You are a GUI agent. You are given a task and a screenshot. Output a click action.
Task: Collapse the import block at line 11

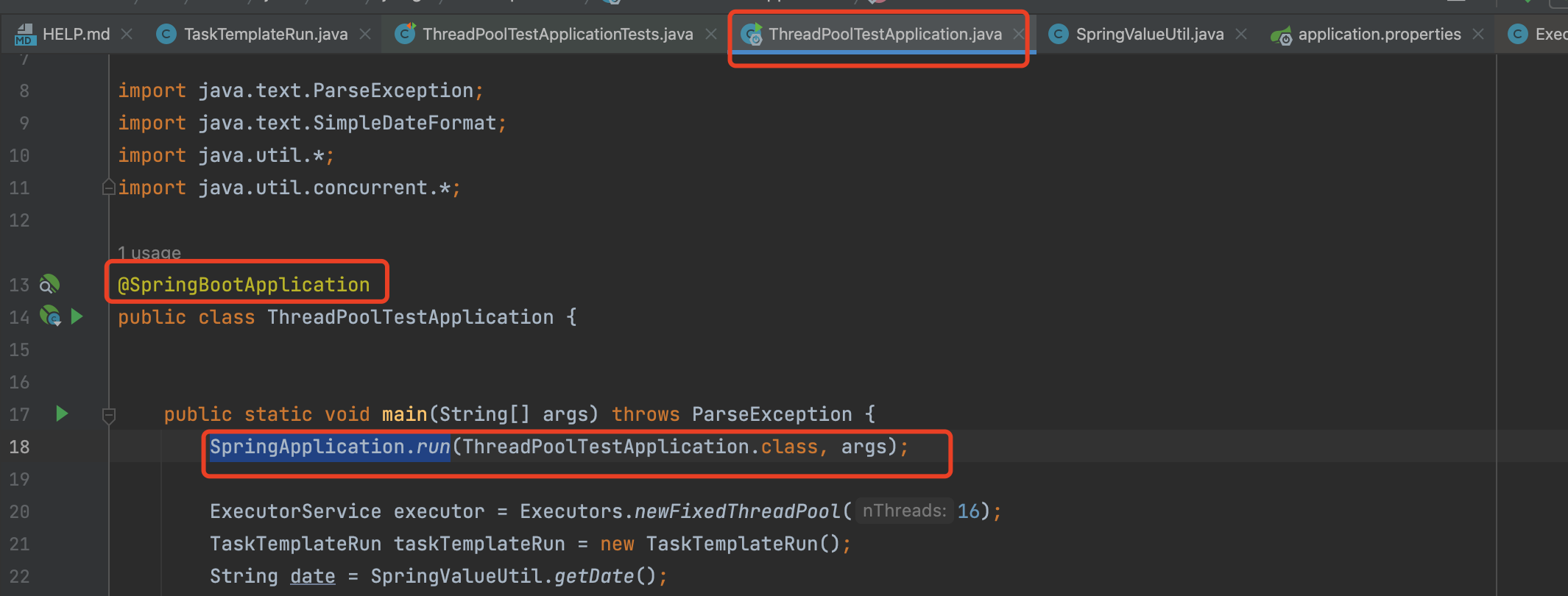point(108,188)
